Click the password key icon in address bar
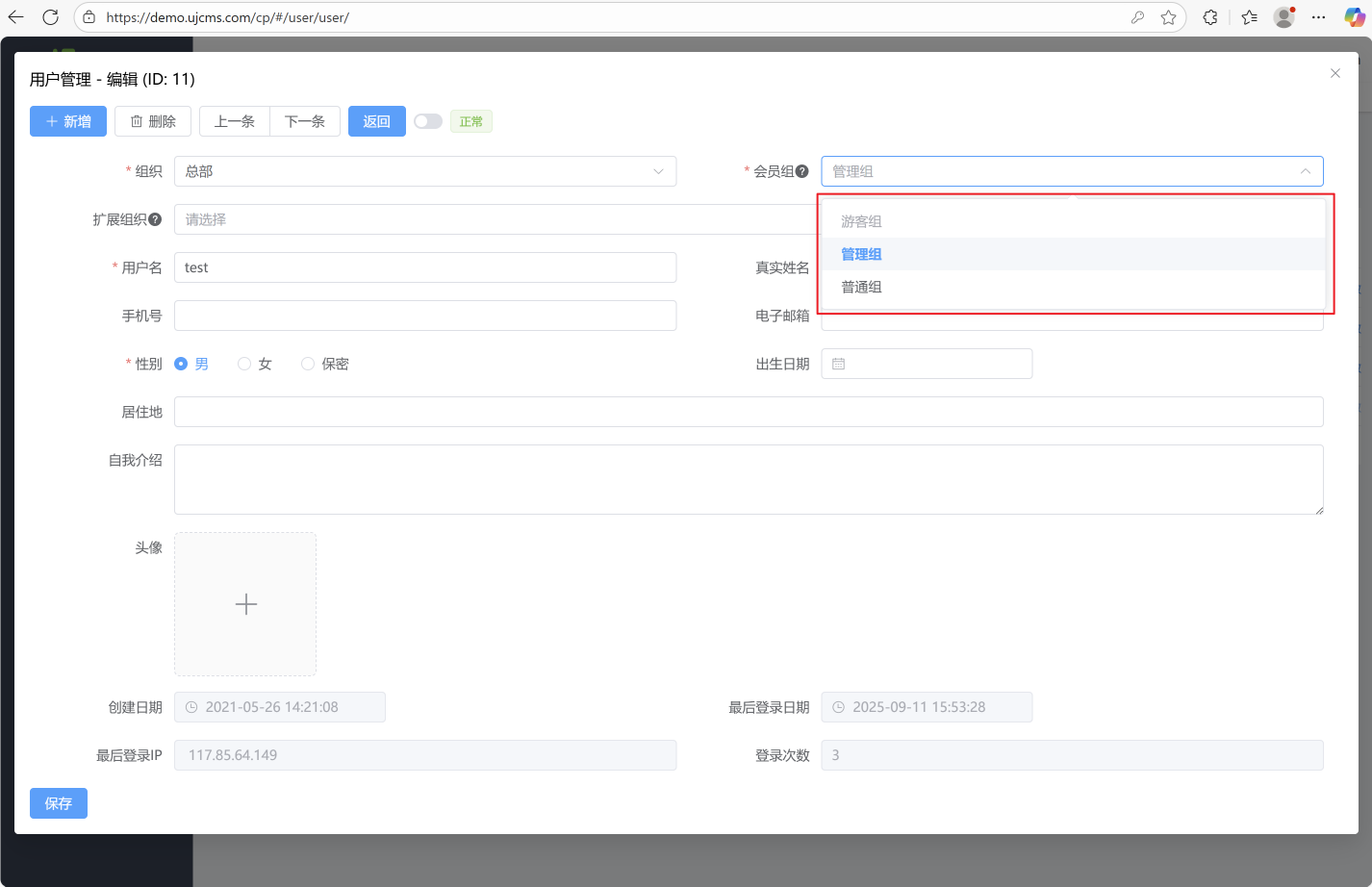This screenshot has height=887, width=1372. [x=1137, y=17]
